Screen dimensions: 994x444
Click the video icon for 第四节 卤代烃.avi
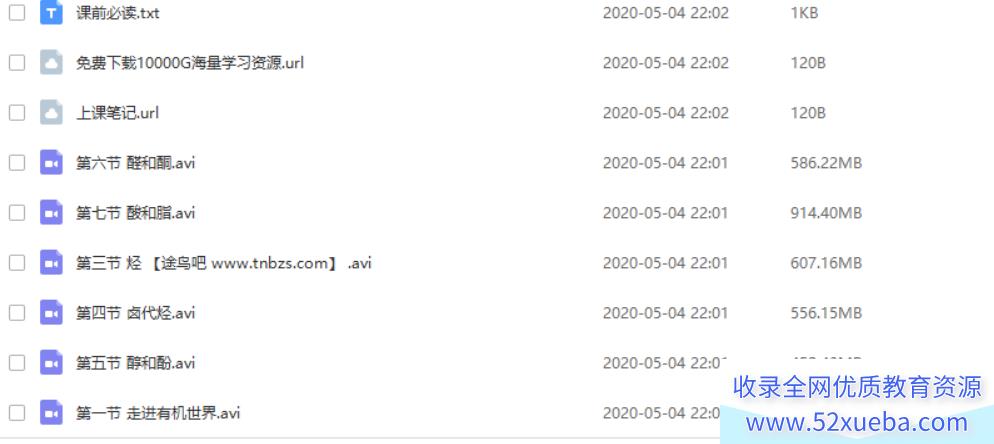51,313
